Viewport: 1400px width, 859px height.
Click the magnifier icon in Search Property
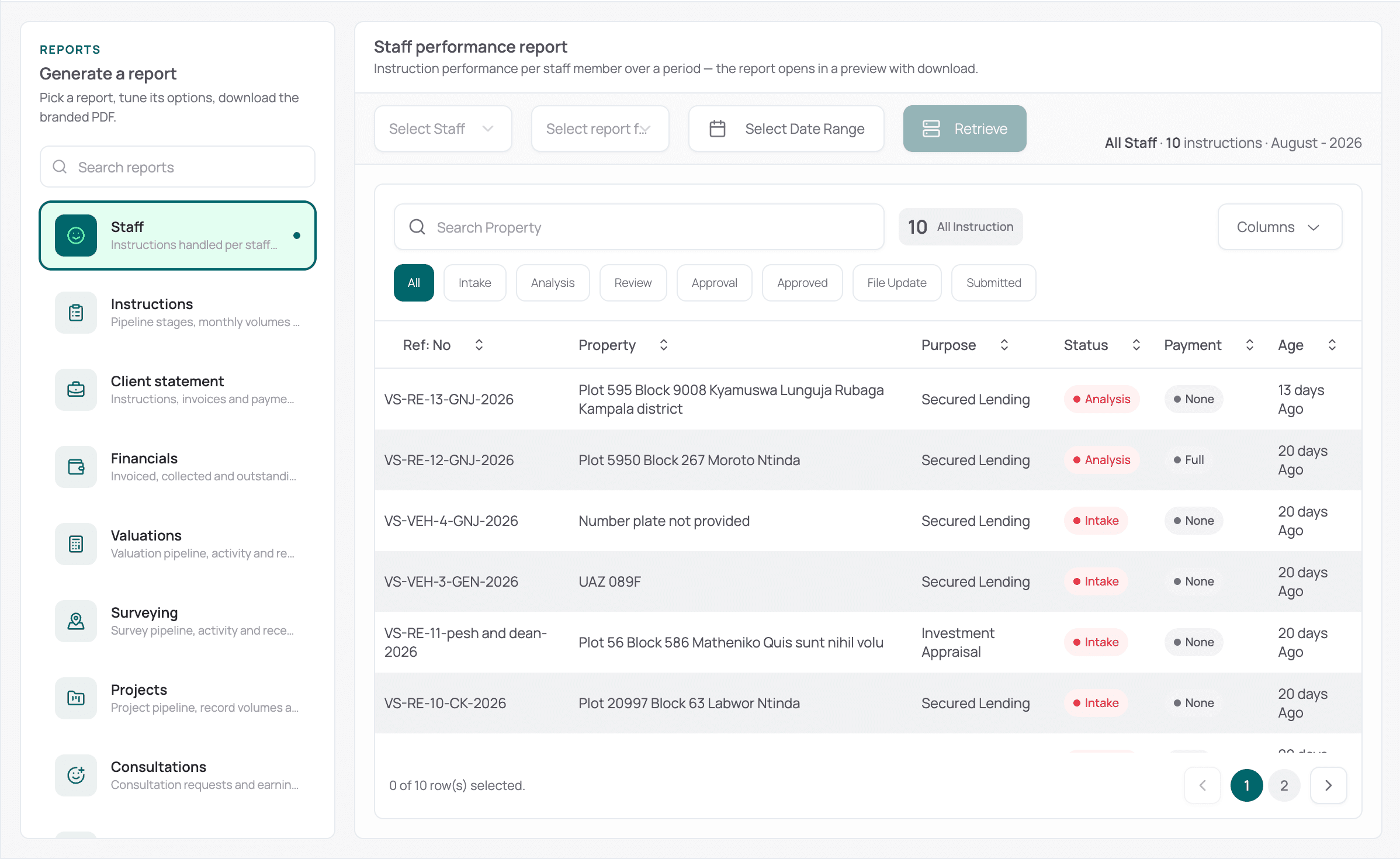417,227
